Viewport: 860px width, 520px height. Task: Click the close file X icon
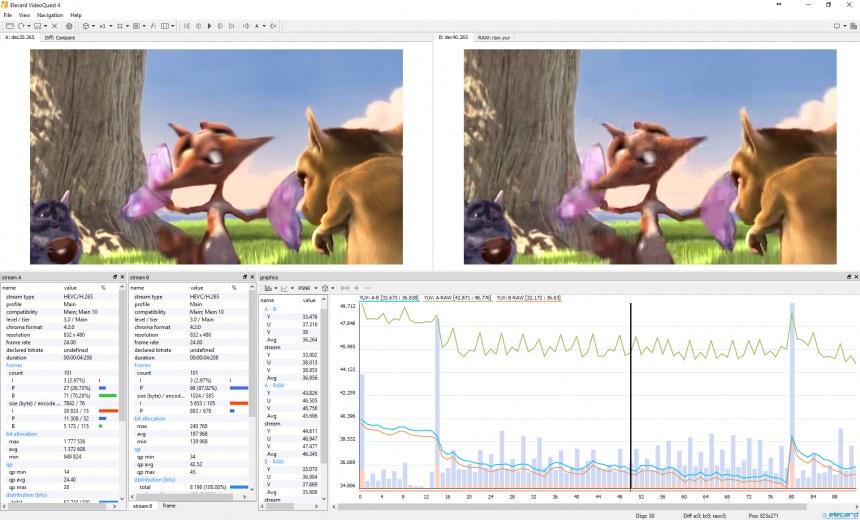tap(55, 26)
